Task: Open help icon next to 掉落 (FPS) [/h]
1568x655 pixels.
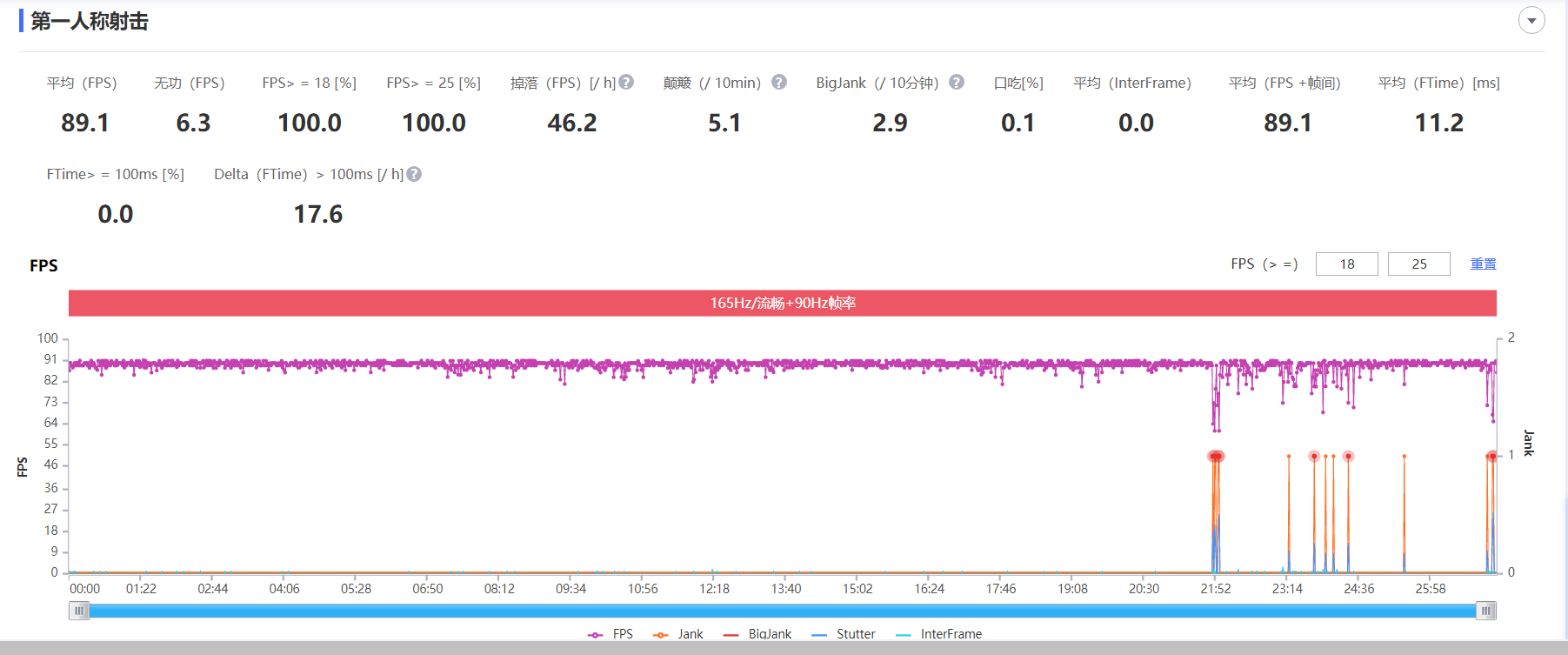Action: 626,83
